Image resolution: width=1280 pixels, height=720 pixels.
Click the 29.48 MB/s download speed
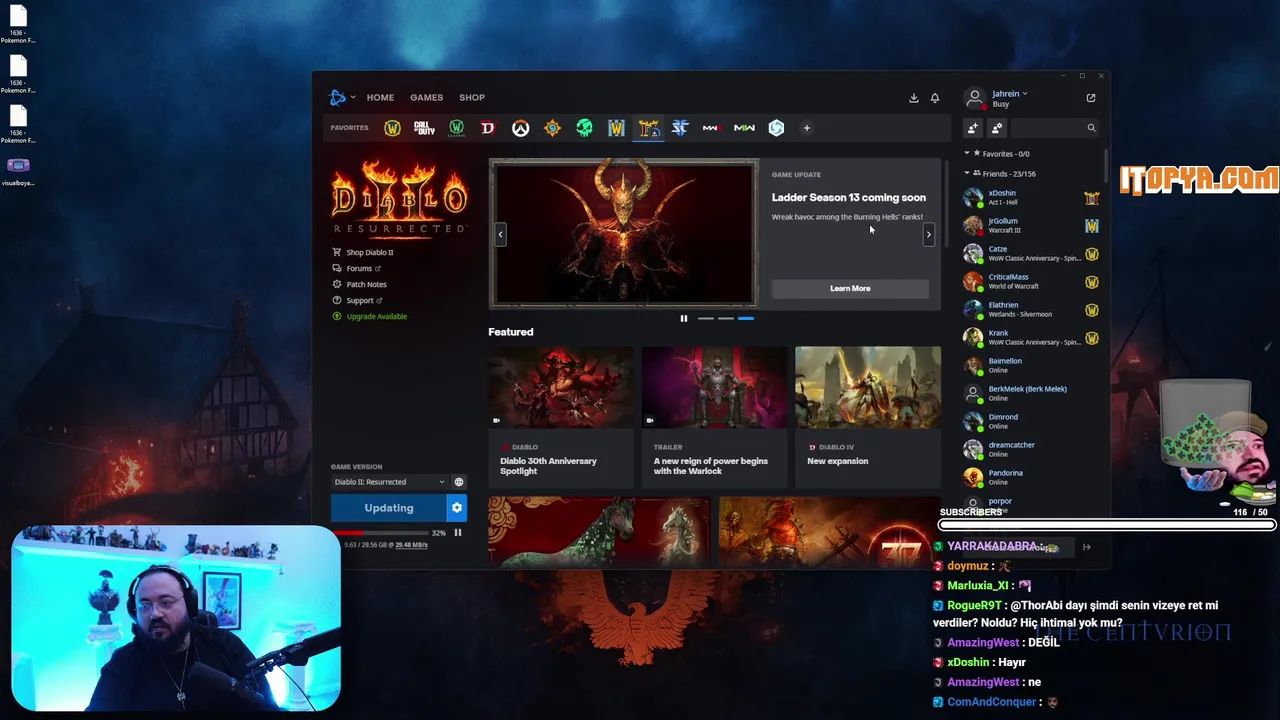pos(411,545)
